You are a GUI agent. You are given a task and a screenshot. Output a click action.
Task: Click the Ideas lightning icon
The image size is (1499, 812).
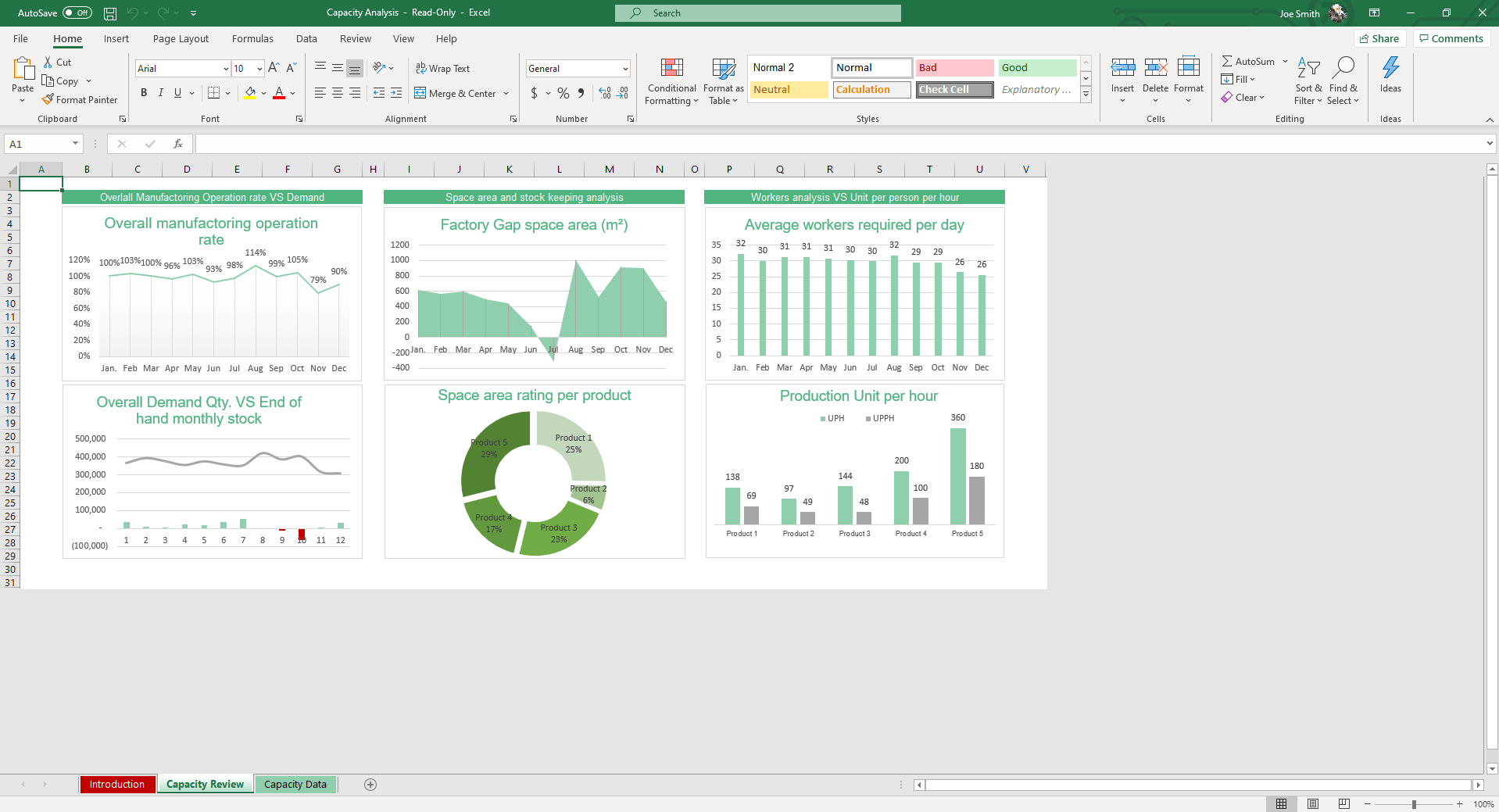(x=1390, y=69)
